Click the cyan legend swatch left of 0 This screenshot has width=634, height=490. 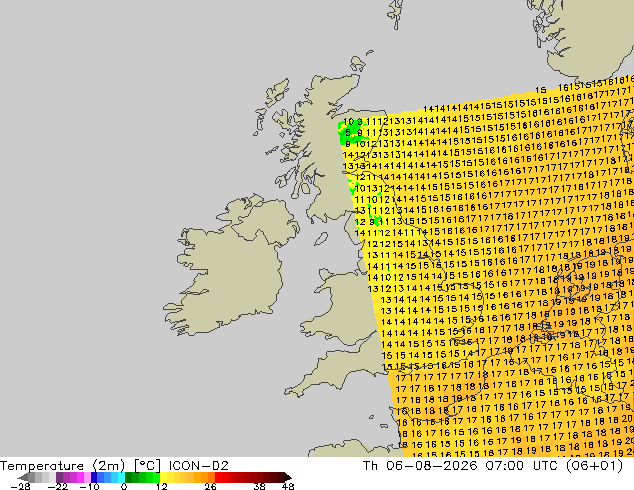pos(121,477)
